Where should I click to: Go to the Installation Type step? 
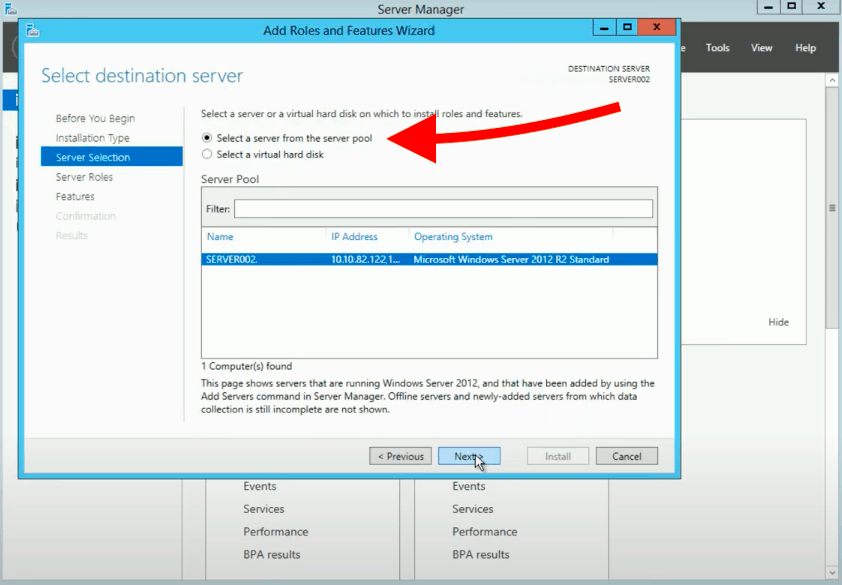(x=92, y=138)
